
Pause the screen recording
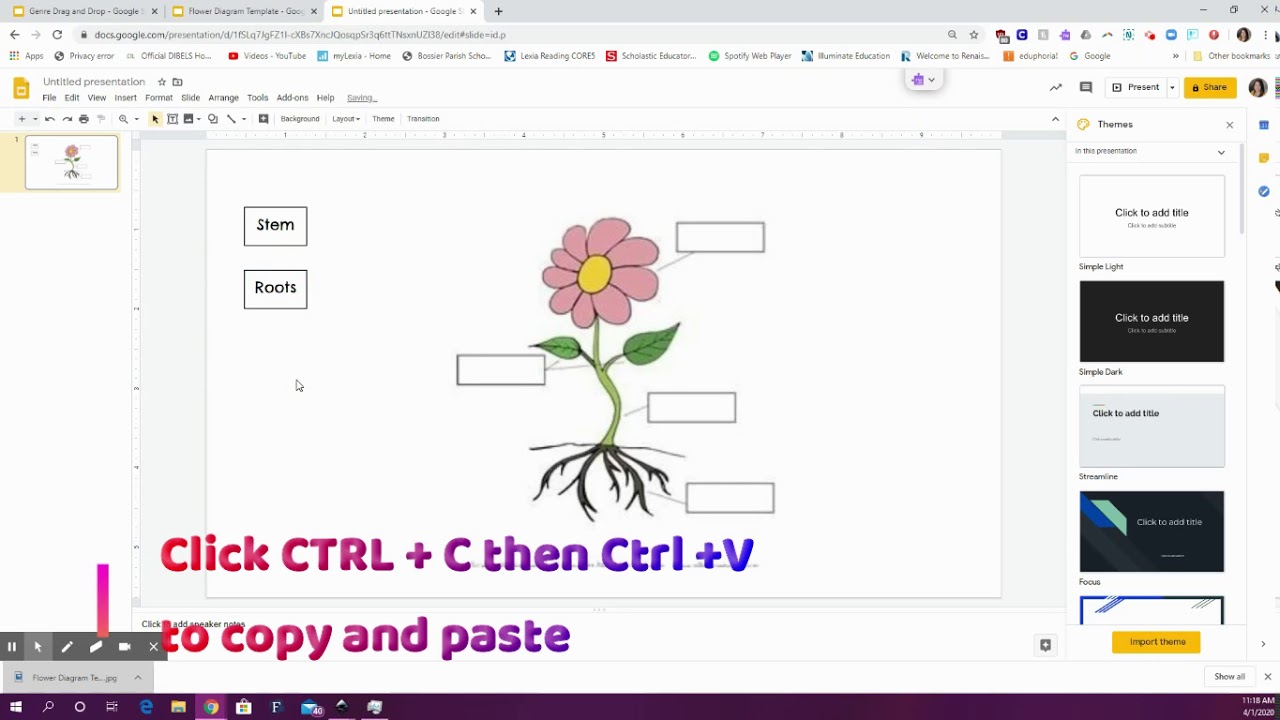(x=12, y=647)
